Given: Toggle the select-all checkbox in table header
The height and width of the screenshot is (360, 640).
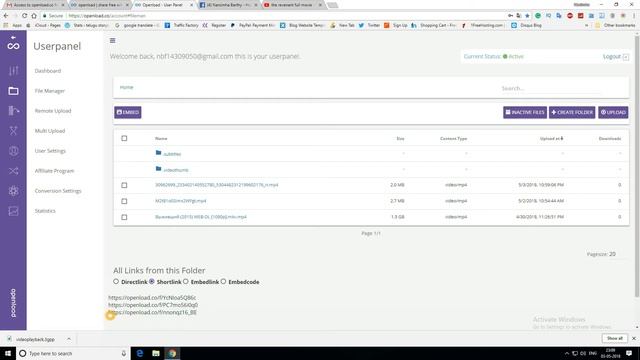Looking at the screenshot, I should click(x=124, y=138).
